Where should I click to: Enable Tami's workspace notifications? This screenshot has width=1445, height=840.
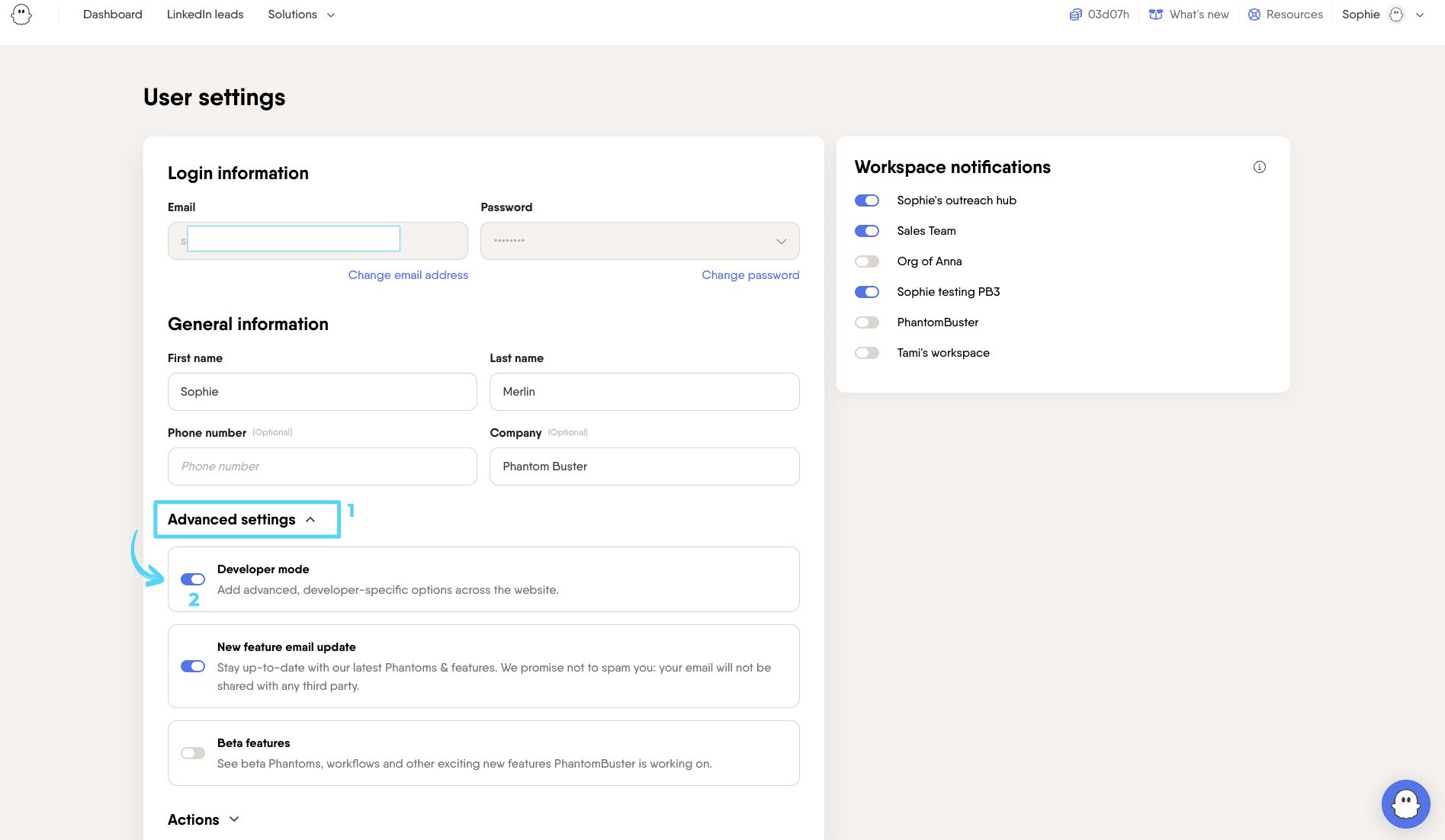[x=867, y=353]
